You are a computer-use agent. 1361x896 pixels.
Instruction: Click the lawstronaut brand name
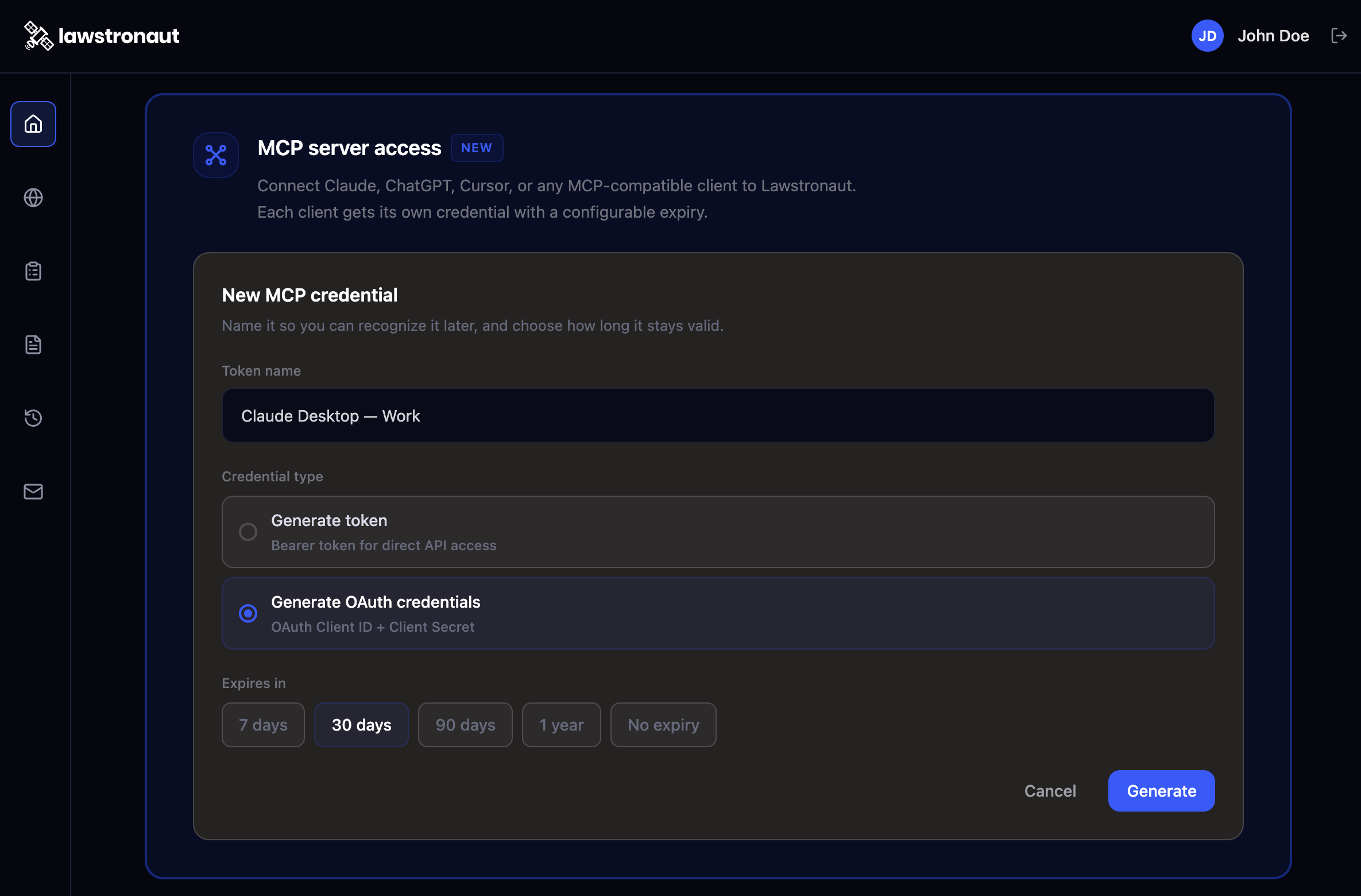(119, 36)
